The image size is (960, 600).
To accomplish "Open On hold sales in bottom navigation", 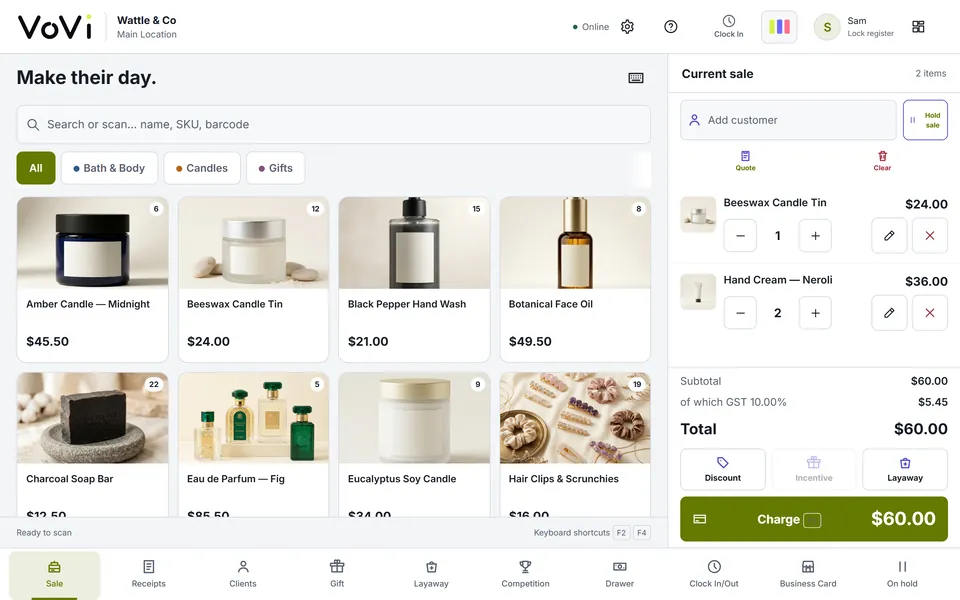I will pos(902,574).
